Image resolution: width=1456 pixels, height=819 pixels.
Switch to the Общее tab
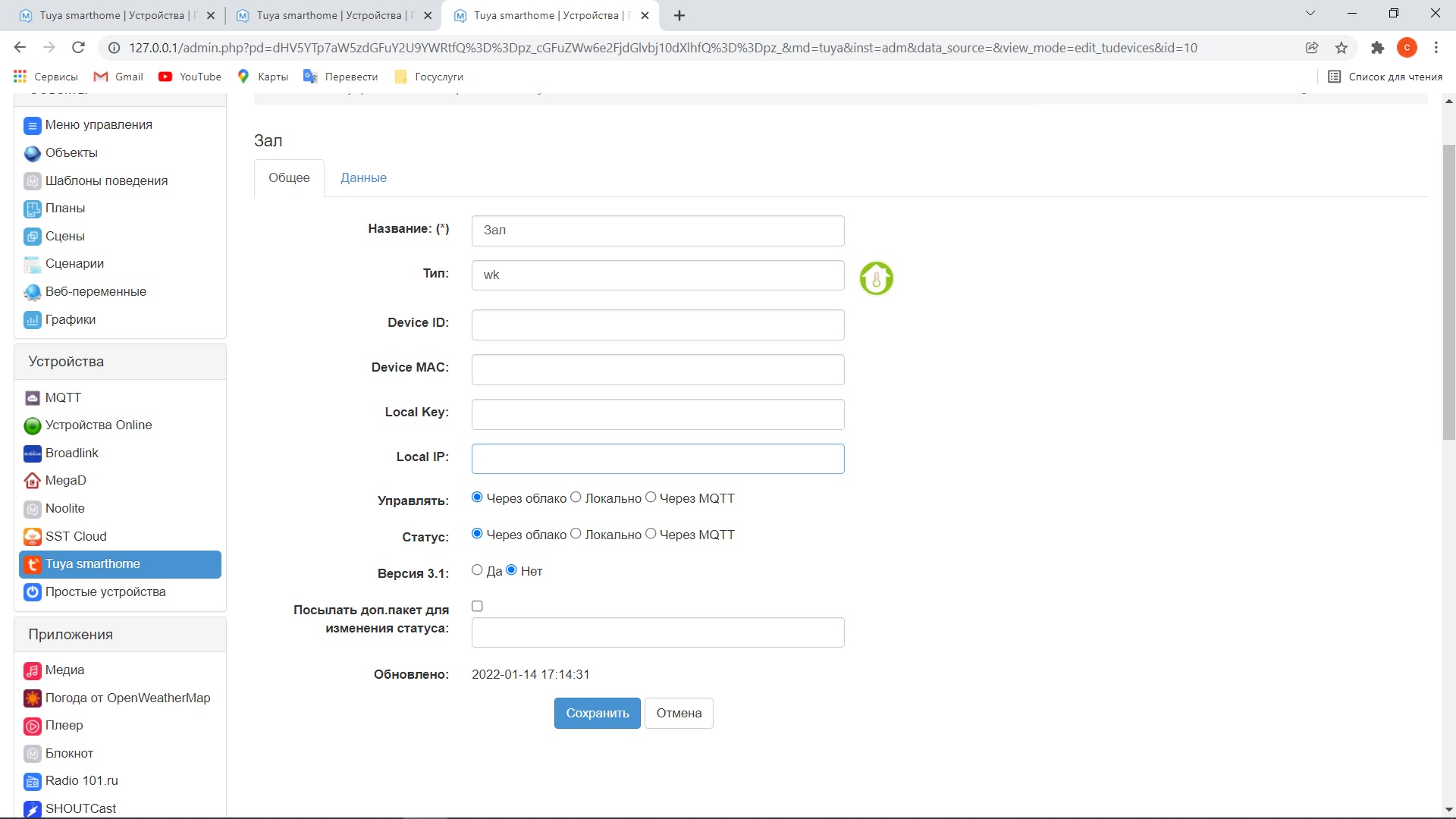(x=289, y=177)
